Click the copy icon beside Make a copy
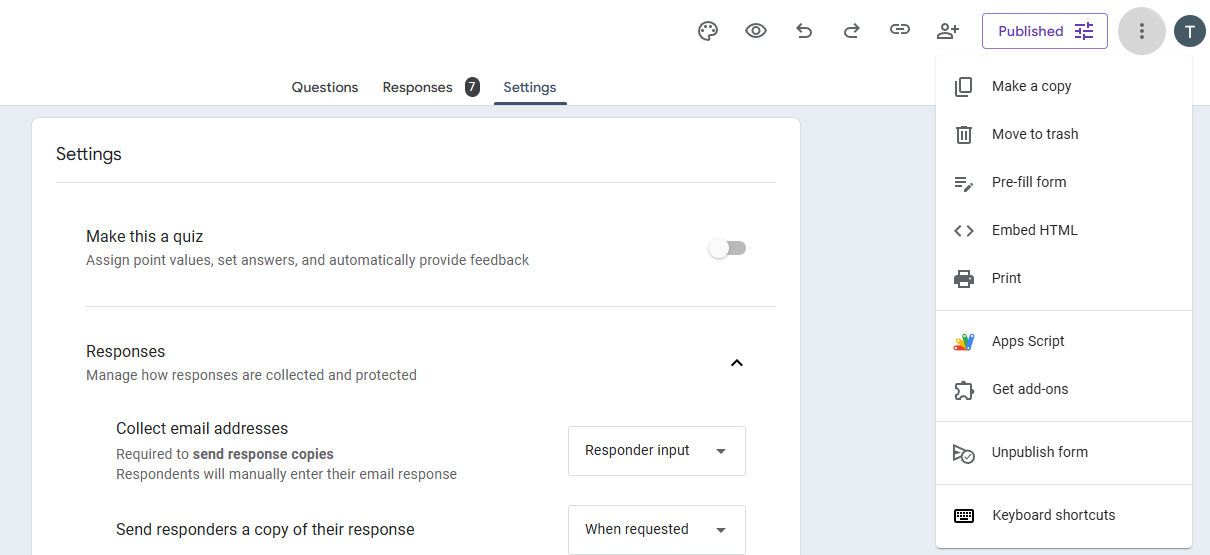 [964, 87]
